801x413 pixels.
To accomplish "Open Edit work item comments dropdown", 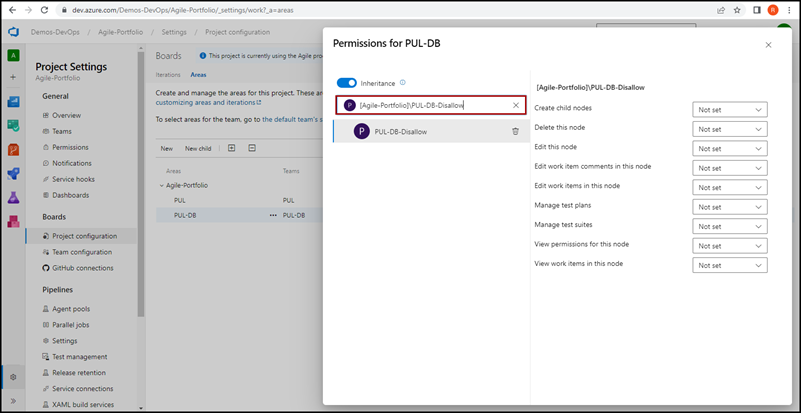I will point(730,168).
